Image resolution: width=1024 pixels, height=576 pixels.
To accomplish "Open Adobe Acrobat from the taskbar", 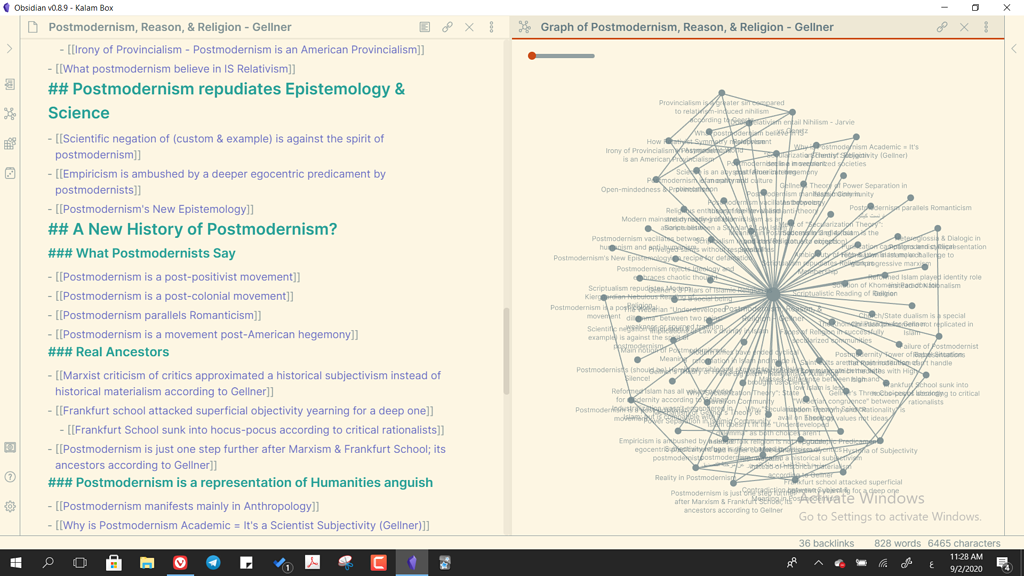I will click(311, 562).
